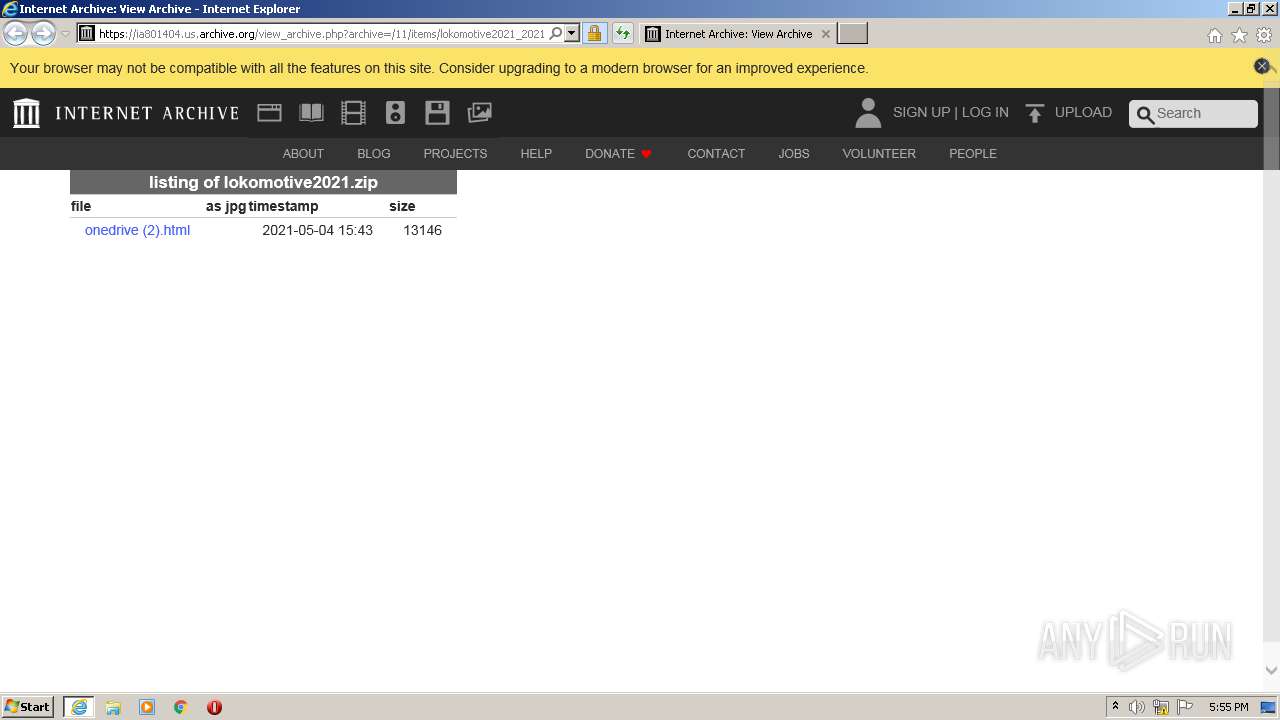The width and height of the screenshot is (1280, 720).
Task: Show hidden system tray icons
Action: coord(1115,707)
